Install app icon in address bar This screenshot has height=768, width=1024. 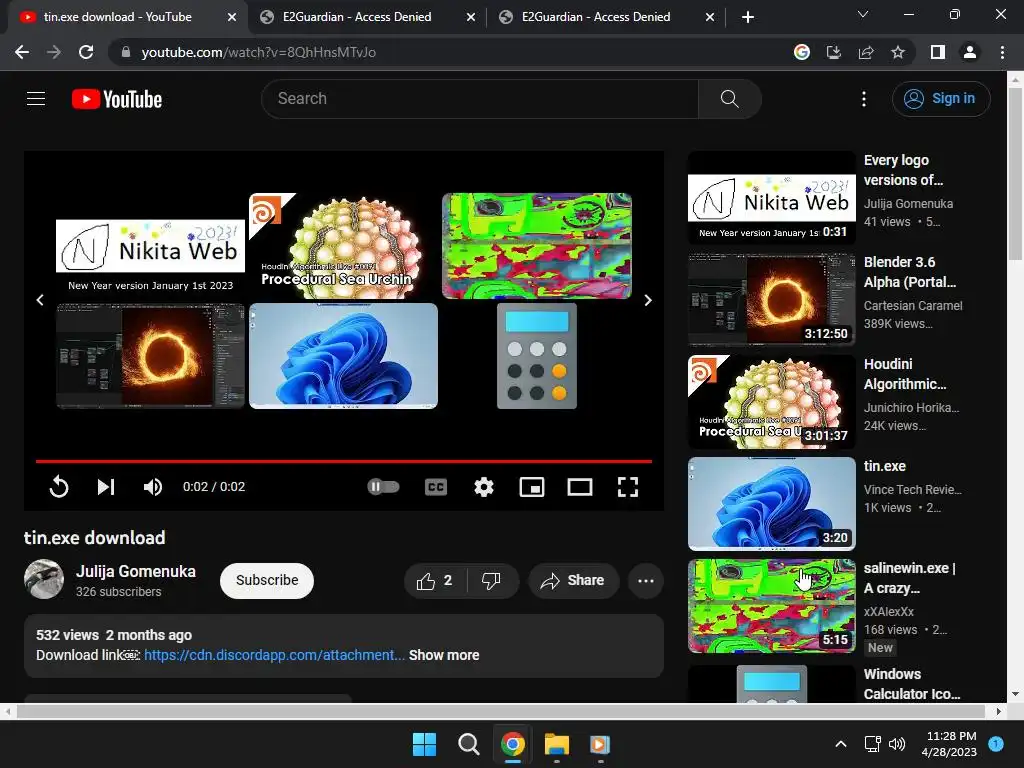(x=834, y=52)
